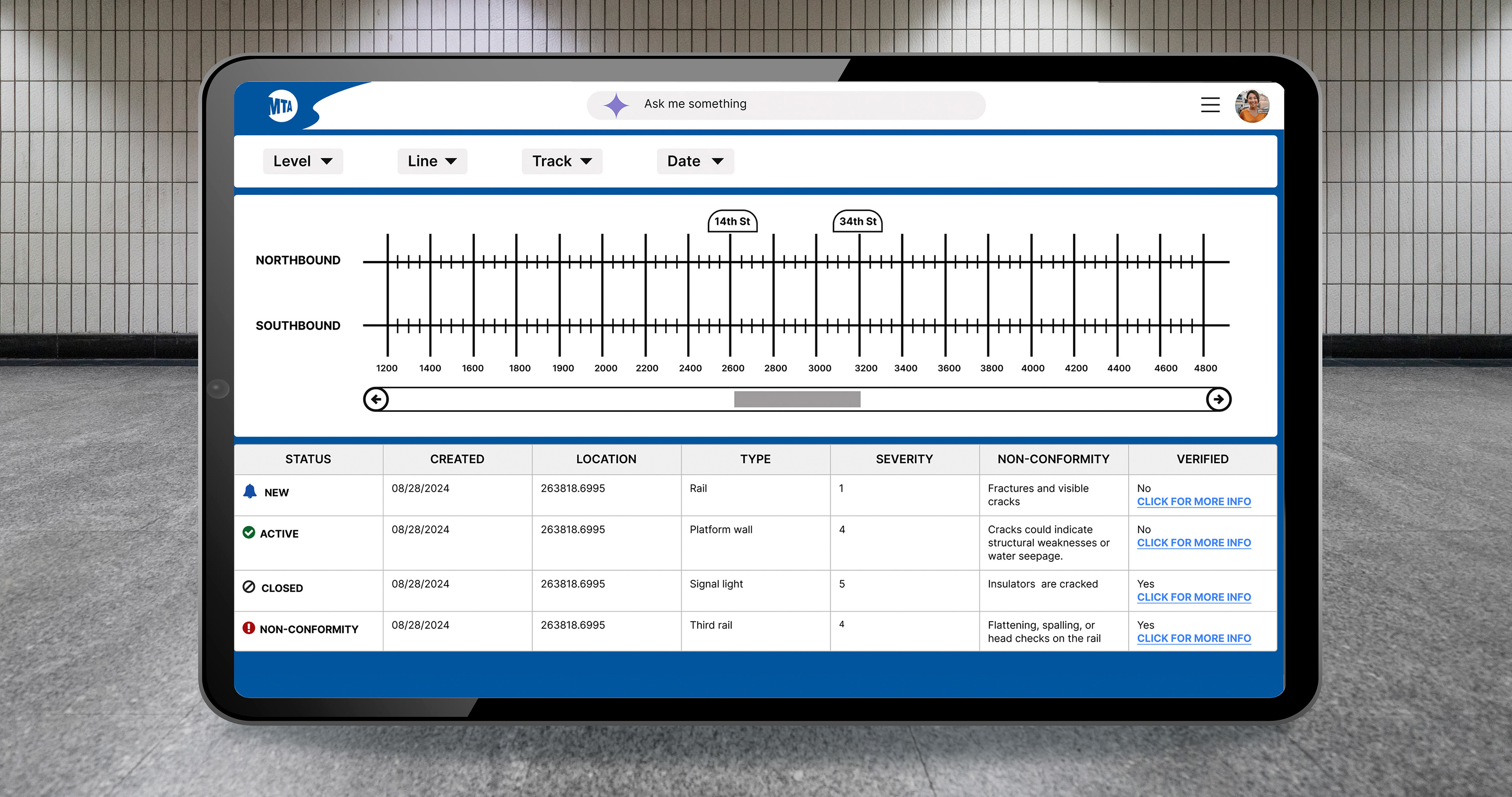Open the user profile avatar
This screenshot has height=797, width=1512.
point(1252,106)
